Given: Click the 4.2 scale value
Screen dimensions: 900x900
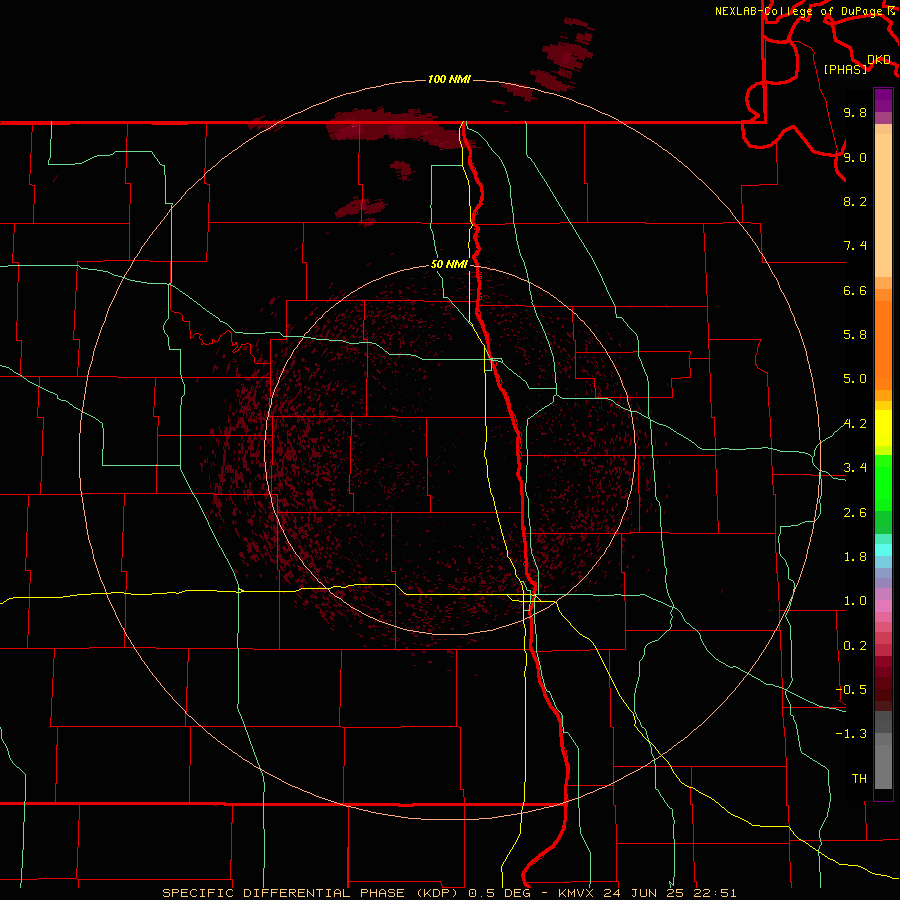Looking at the screenshot, I should (x=855, y=424).
